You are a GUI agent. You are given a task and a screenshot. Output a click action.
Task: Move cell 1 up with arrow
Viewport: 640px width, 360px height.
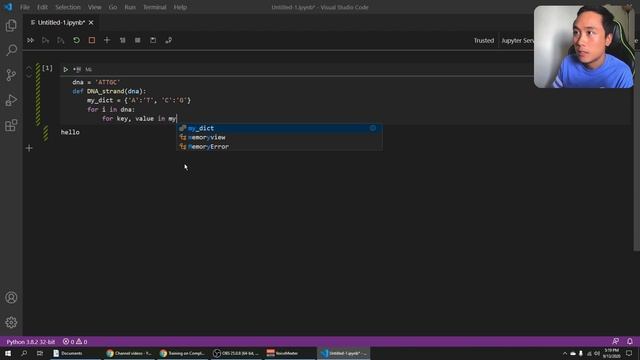pos(29,68)
